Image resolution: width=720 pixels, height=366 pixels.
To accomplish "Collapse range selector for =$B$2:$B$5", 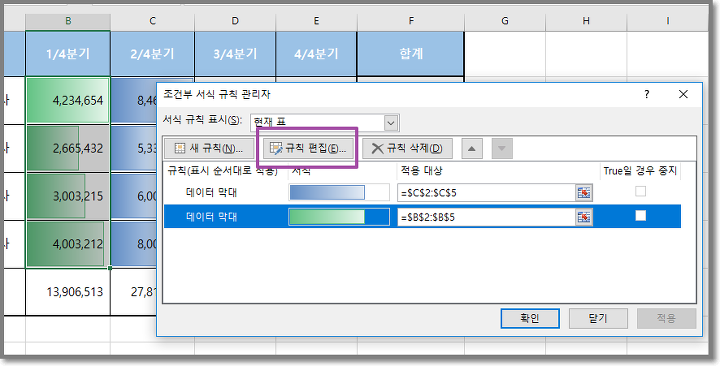I will click(584, 217).
